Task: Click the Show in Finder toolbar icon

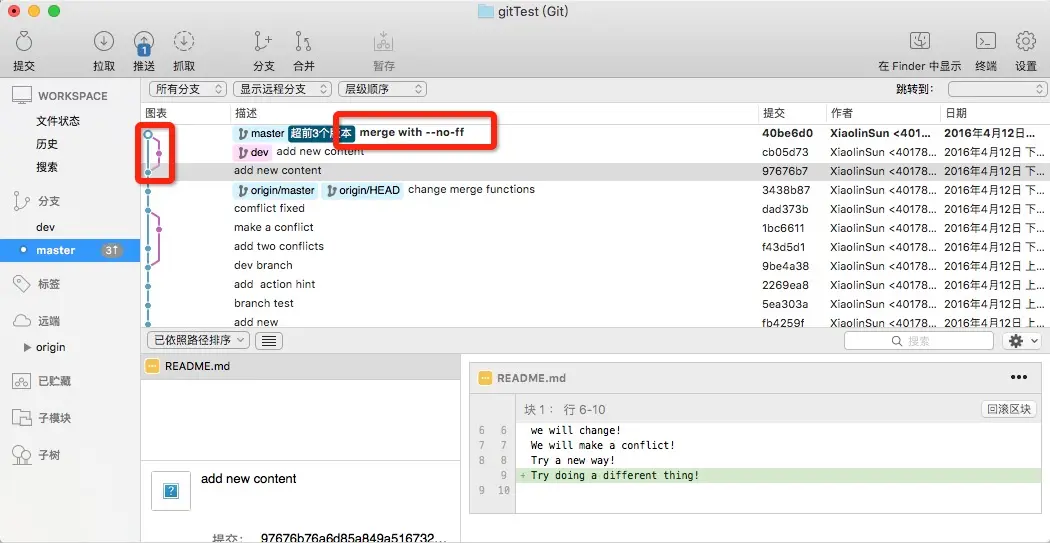Action: point(919,41)
